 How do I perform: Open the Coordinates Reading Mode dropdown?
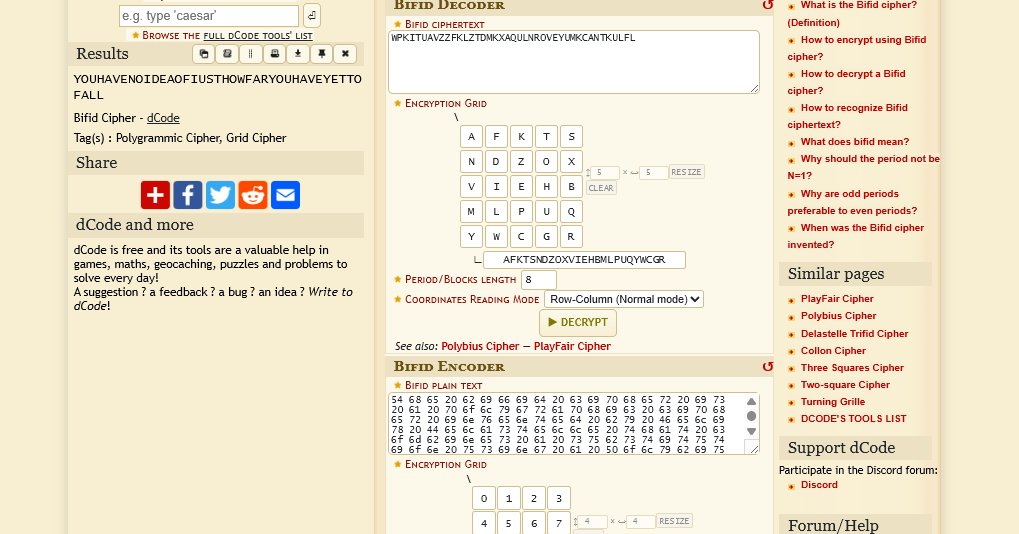tap(624, 299)
